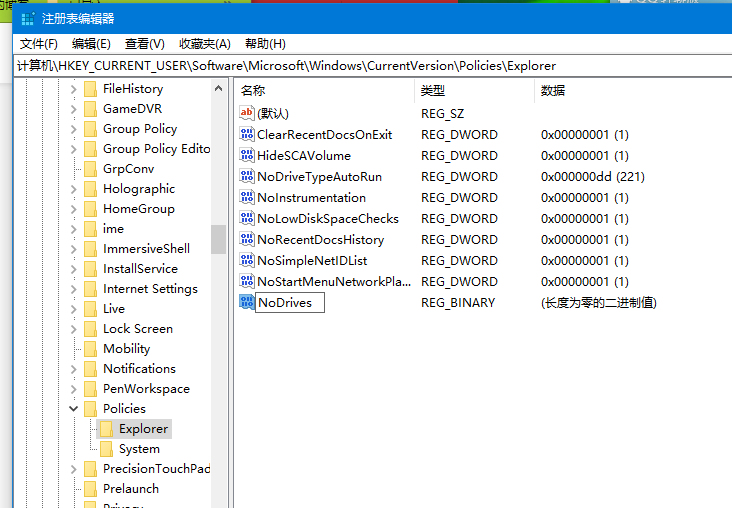
Task: Click the Mobility folder icon
Action: pos(91,349)
